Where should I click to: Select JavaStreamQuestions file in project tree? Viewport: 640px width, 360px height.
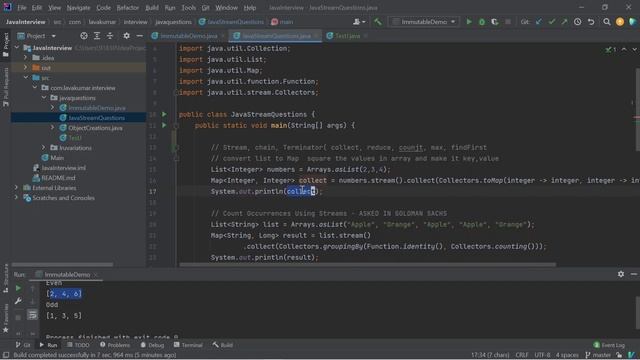96,118
